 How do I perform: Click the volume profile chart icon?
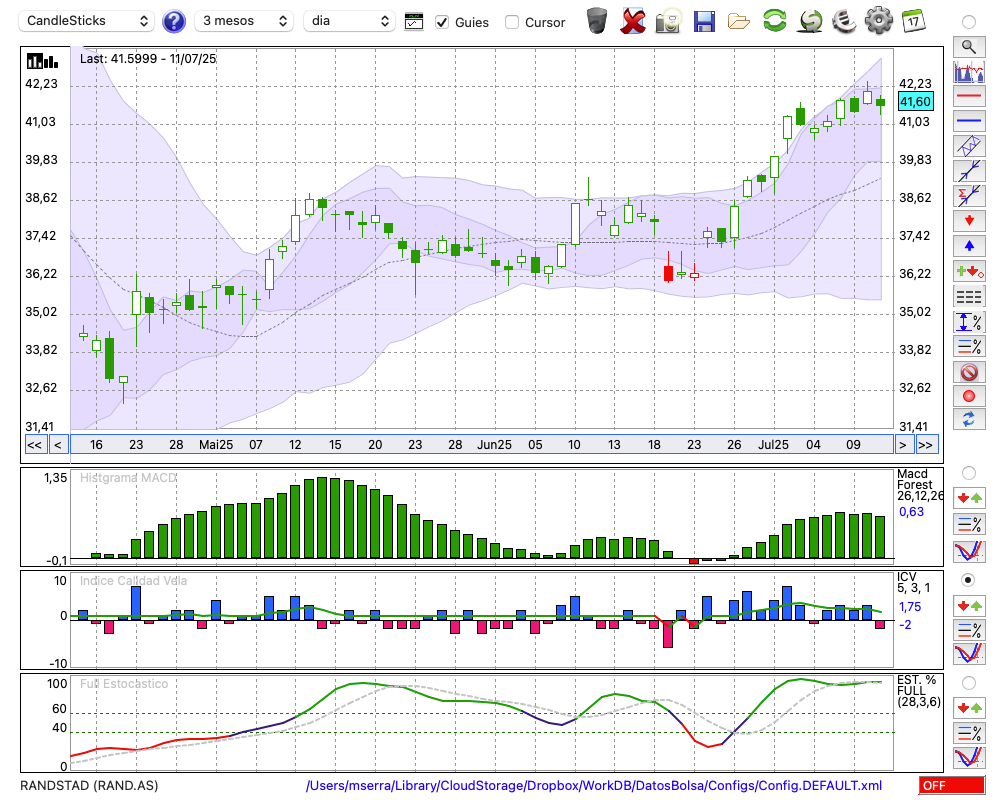[969, 71]
